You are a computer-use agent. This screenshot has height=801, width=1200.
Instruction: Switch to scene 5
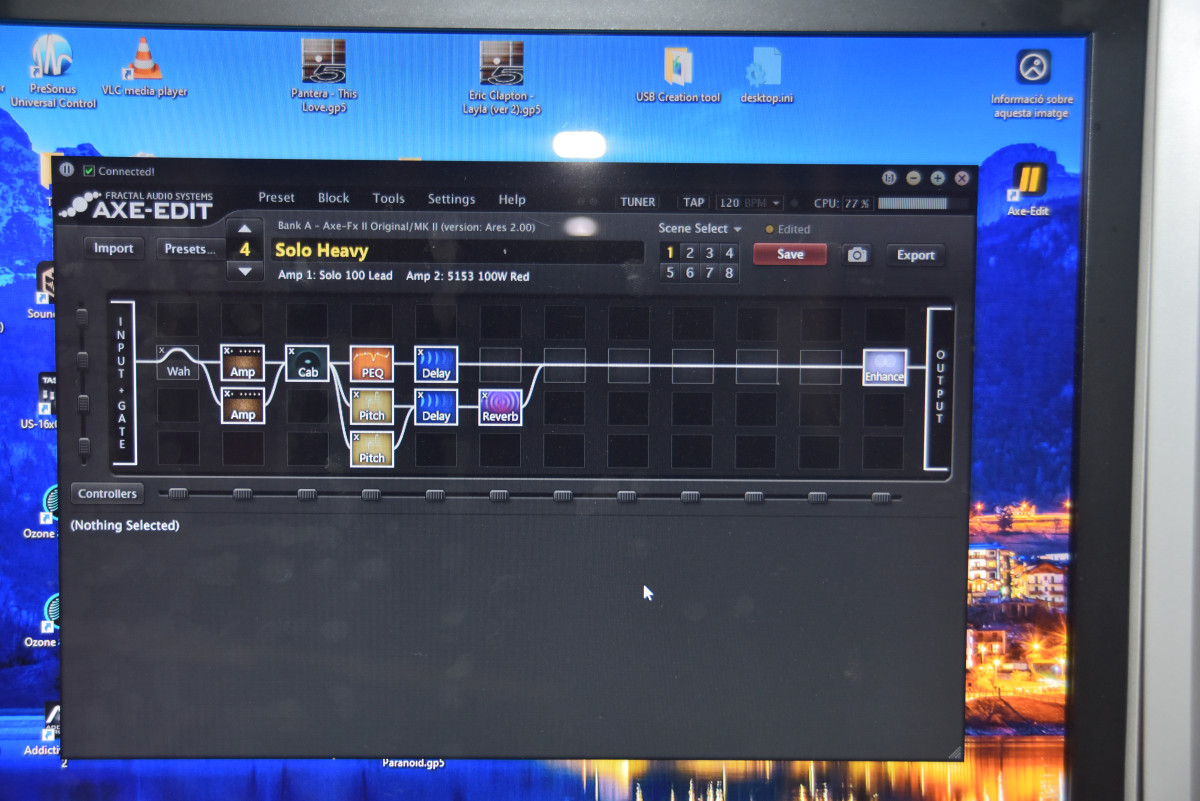pyautogui.click(x=669, y=273)
